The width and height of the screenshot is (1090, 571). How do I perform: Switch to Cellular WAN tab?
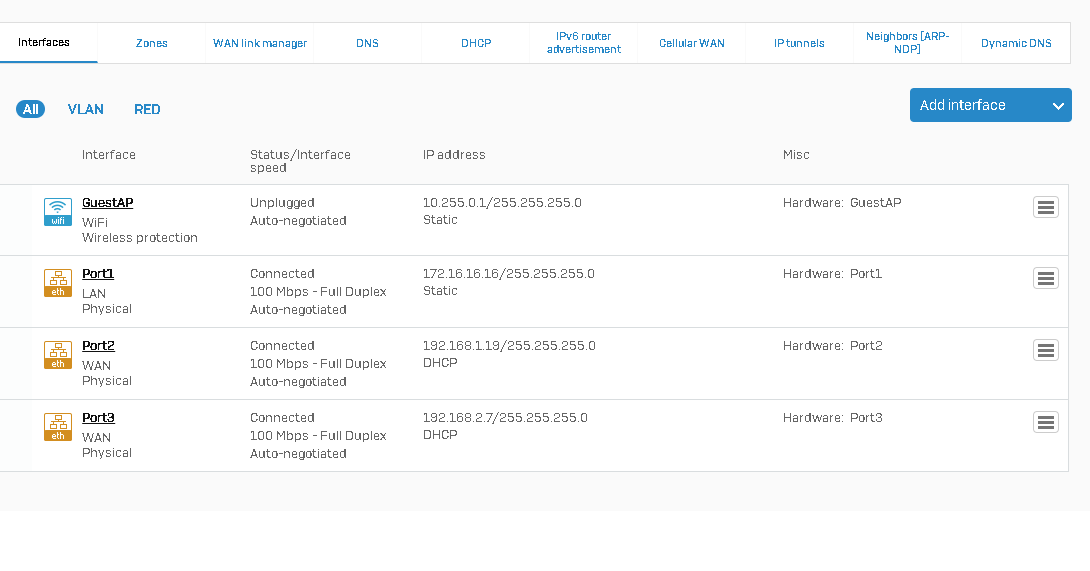(692, 43)
